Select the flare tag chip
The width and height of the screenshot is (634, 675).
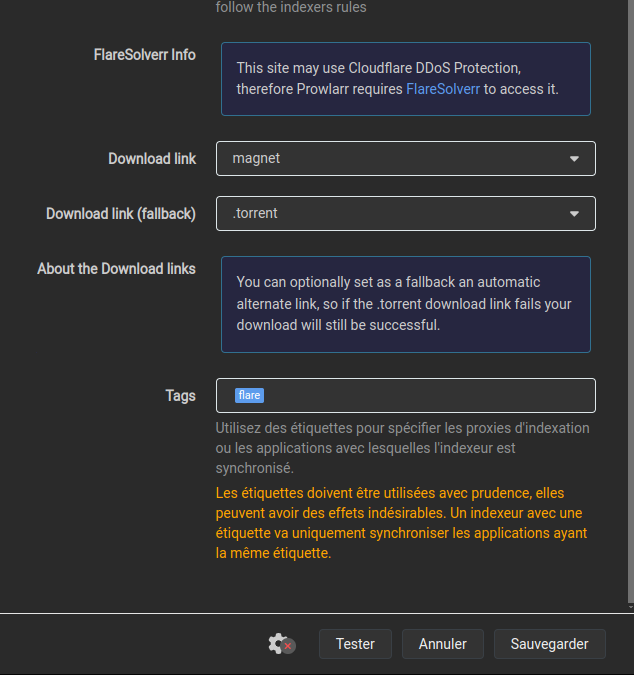pos(249,395)
